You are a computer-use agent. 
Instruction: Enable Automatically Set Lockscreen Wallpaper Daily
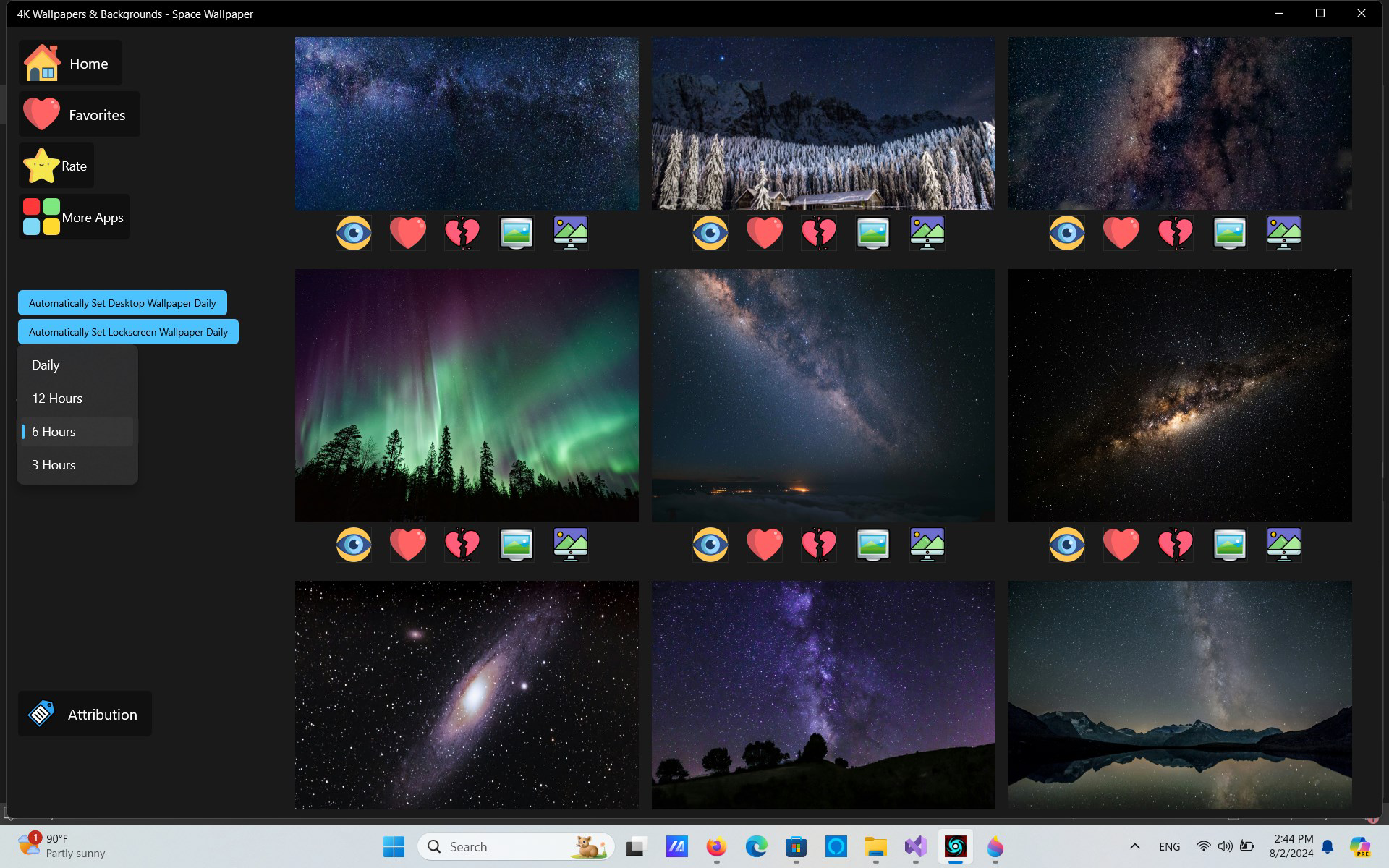tap(128, 332)
